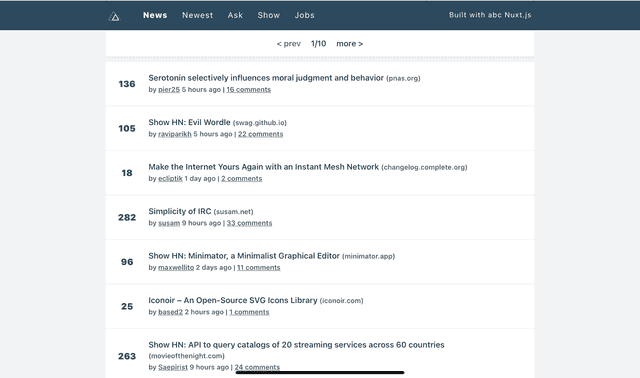Screen dimensions: 640x378
Task: Select the News tab
Action: (155, 15)
